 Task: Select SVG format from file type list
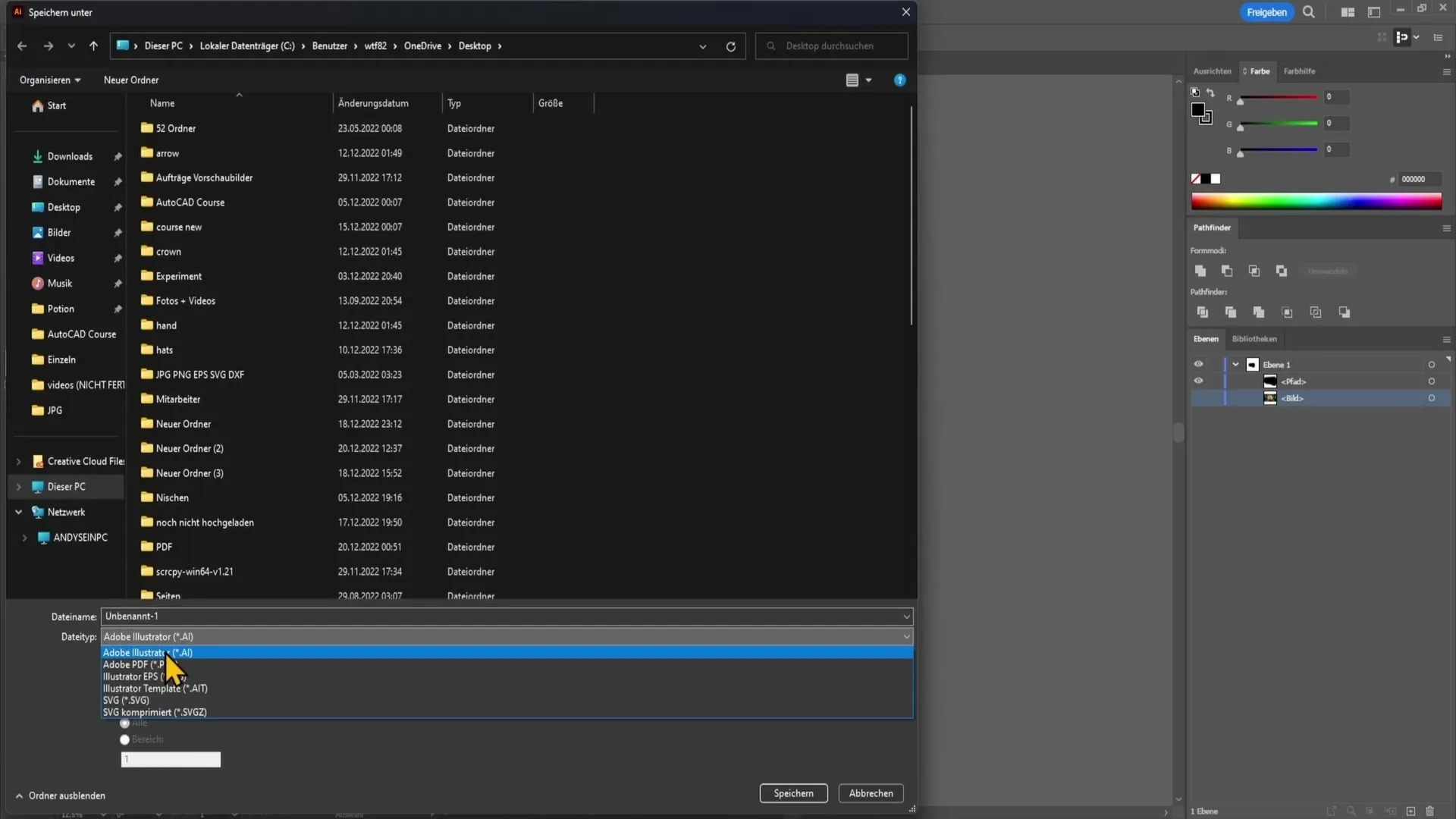point(126,700)
